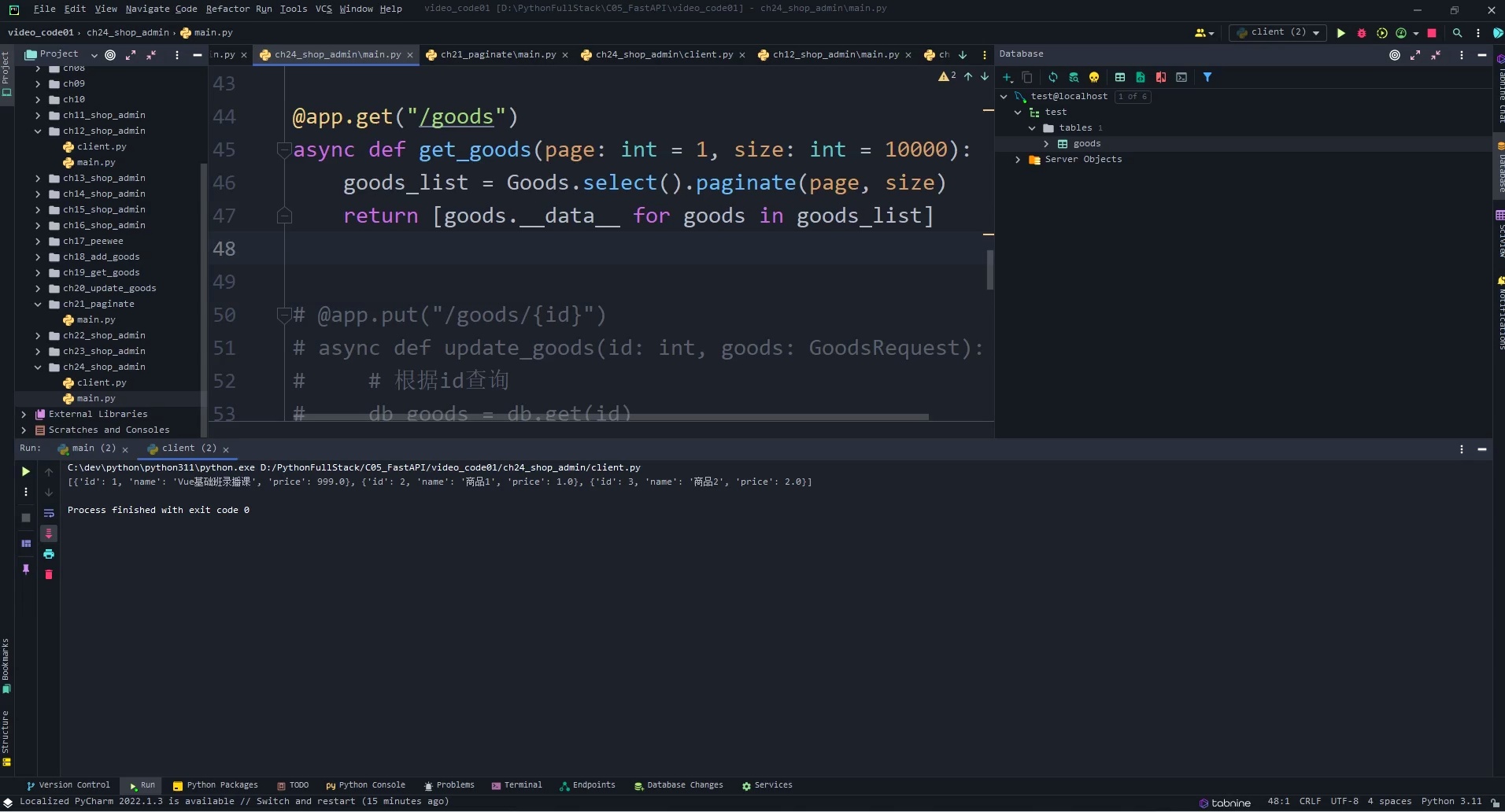Expand Server Objects in the Database panel
Image resolution: width=1505 pixels, height=812 pixels.
pos(1017,160)
